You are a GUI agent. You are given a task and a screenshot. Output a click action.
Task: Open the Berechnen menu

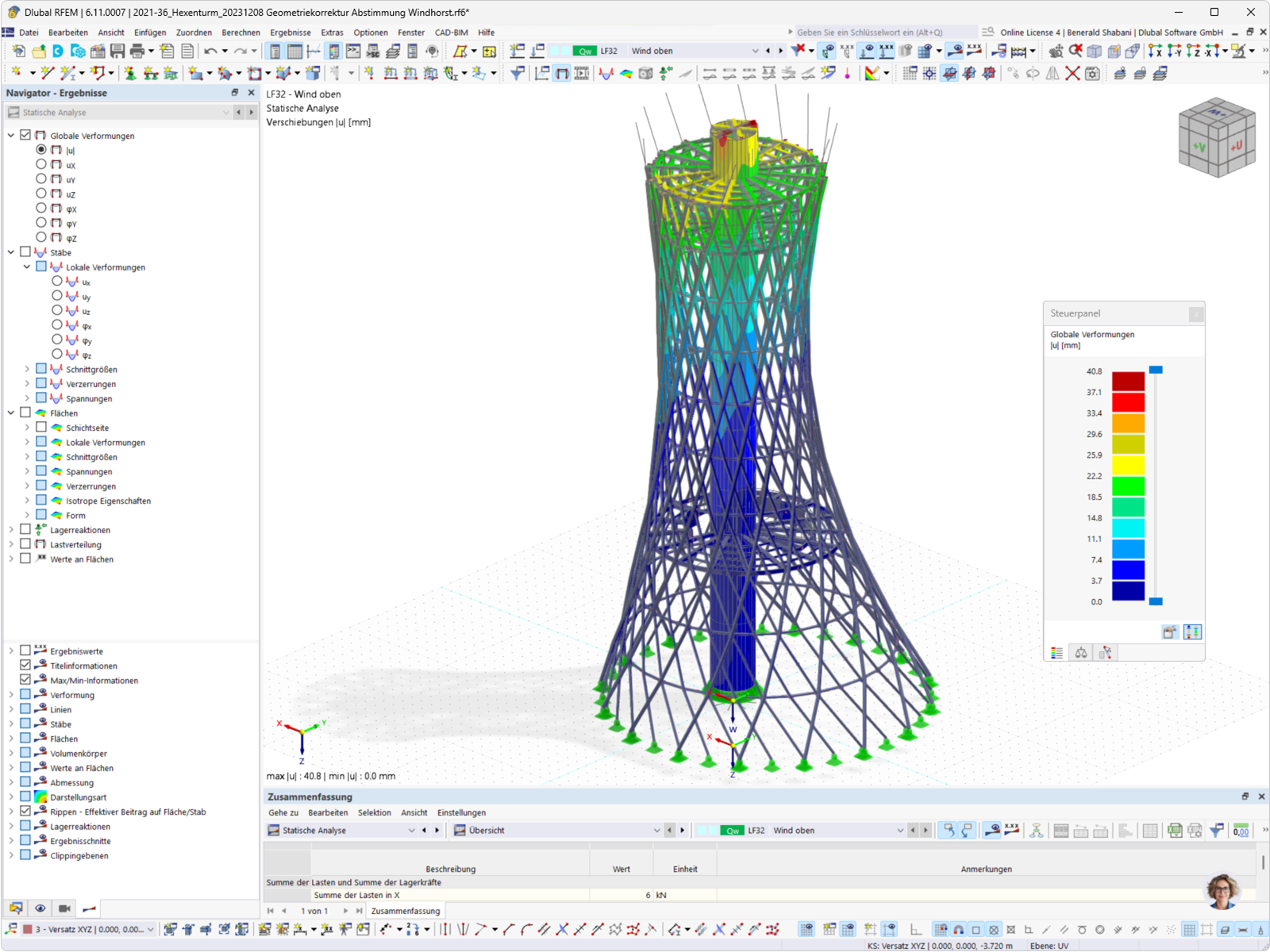coord(241,33)
